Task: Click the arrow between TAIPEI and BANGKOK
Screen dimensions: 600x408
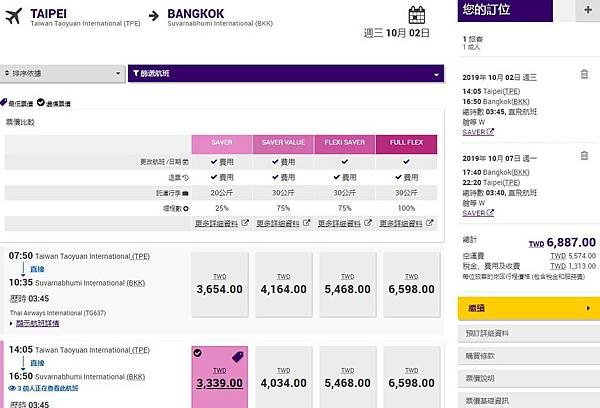Action: [x=154, y=16]
